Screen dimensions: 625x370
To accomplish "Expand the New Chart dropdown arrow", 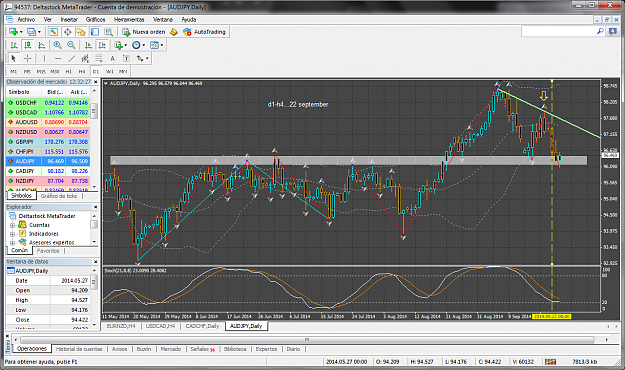I will click(x=21, y=32).
